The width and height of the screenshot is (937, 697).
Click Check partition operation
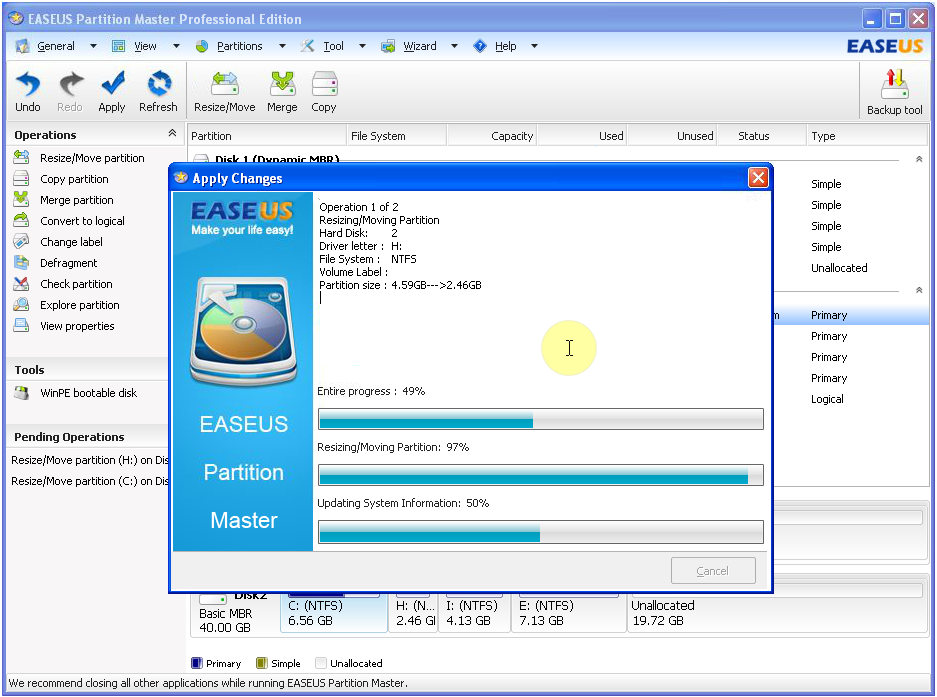coord(76,284)
